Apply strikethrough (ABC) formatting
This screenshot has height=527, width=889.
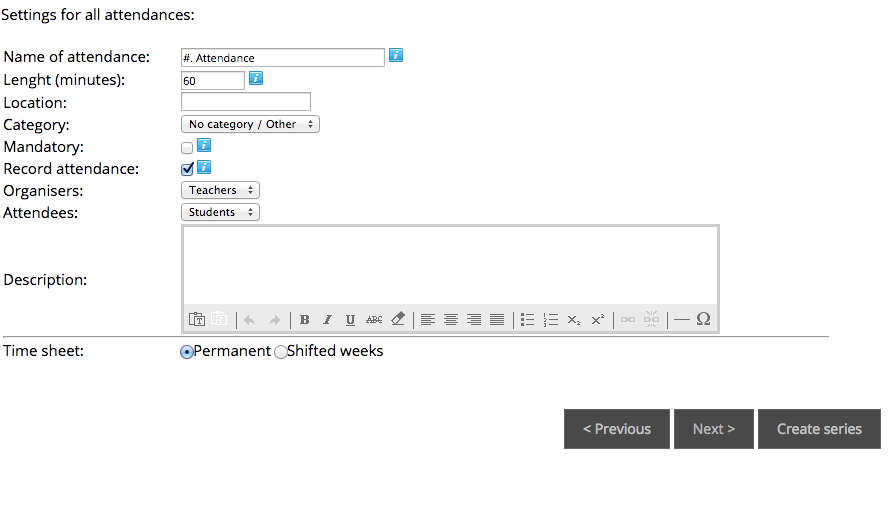374,320
